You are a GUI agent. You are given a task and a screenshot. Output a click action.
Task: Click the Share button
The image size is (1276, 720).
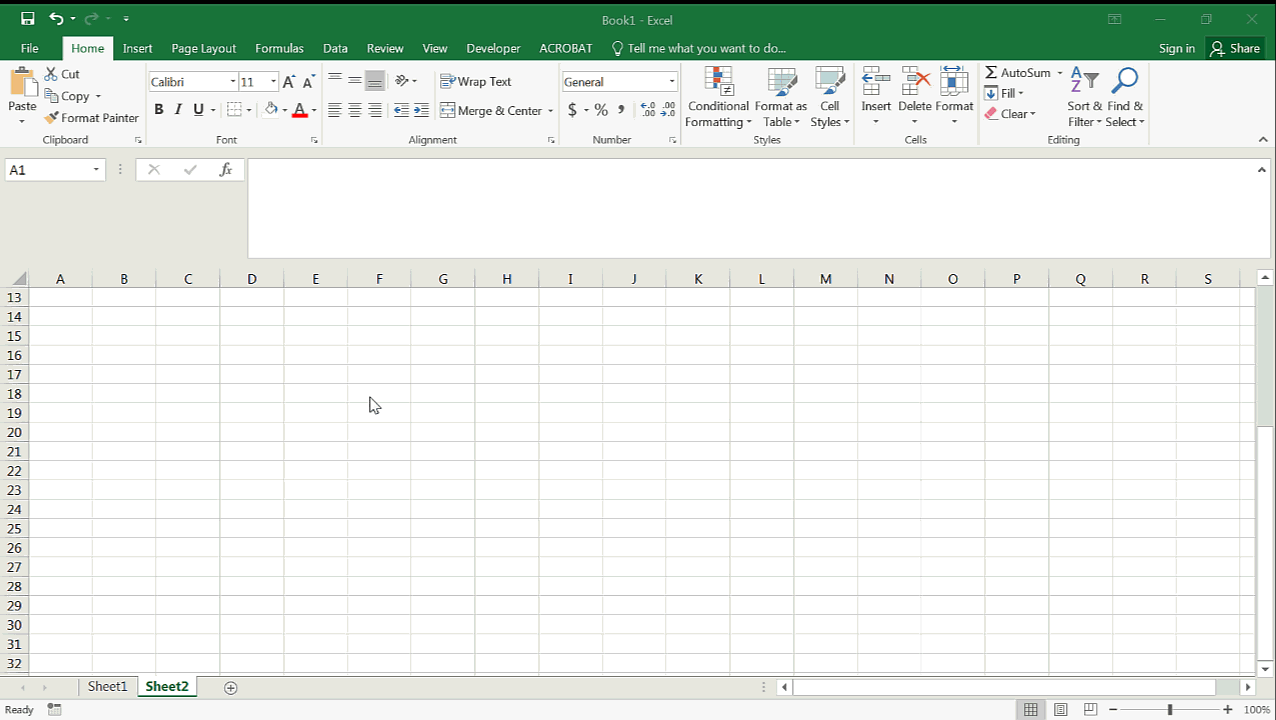[1234, 48]
